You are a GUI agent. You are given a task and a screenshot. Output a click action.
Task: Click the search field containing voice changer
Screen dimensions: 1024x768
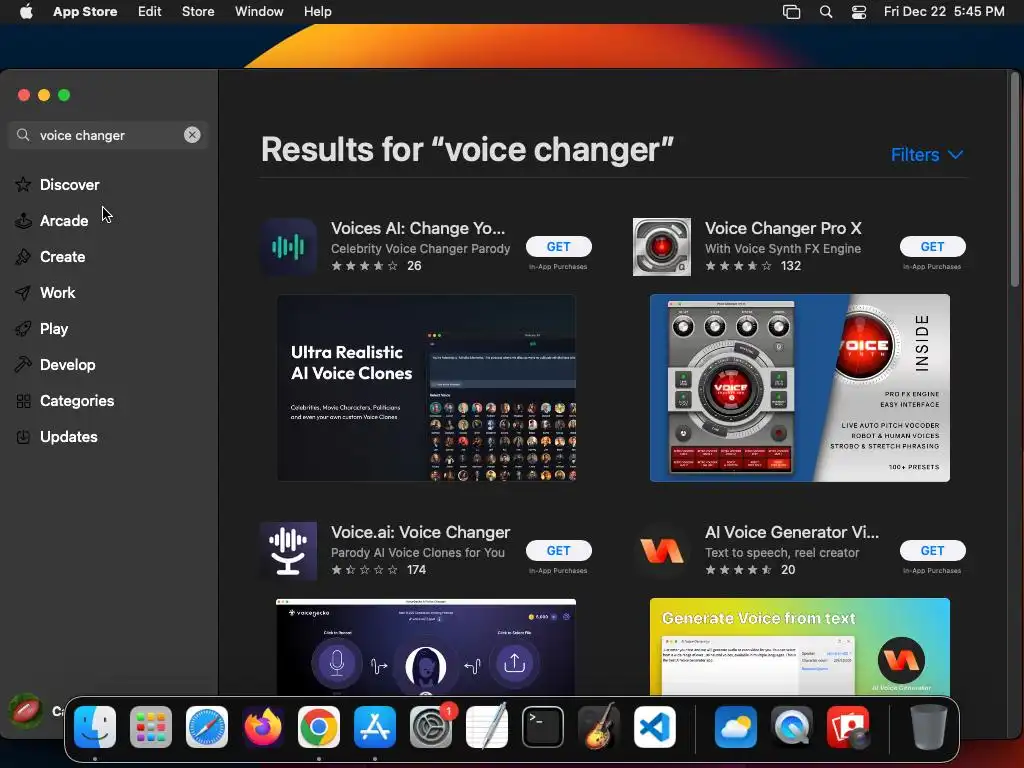[x=108, y=135]
